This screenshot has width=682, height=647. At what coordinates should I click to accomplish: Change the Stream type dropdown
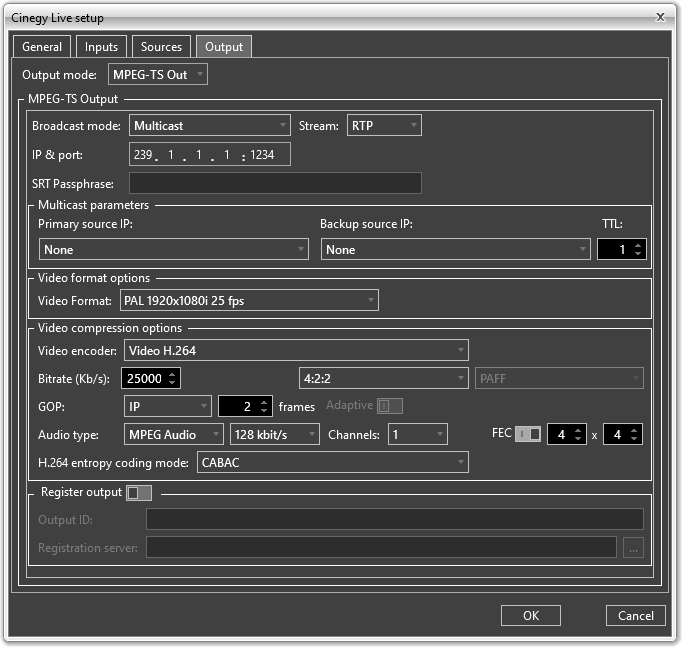pos(384,126)
